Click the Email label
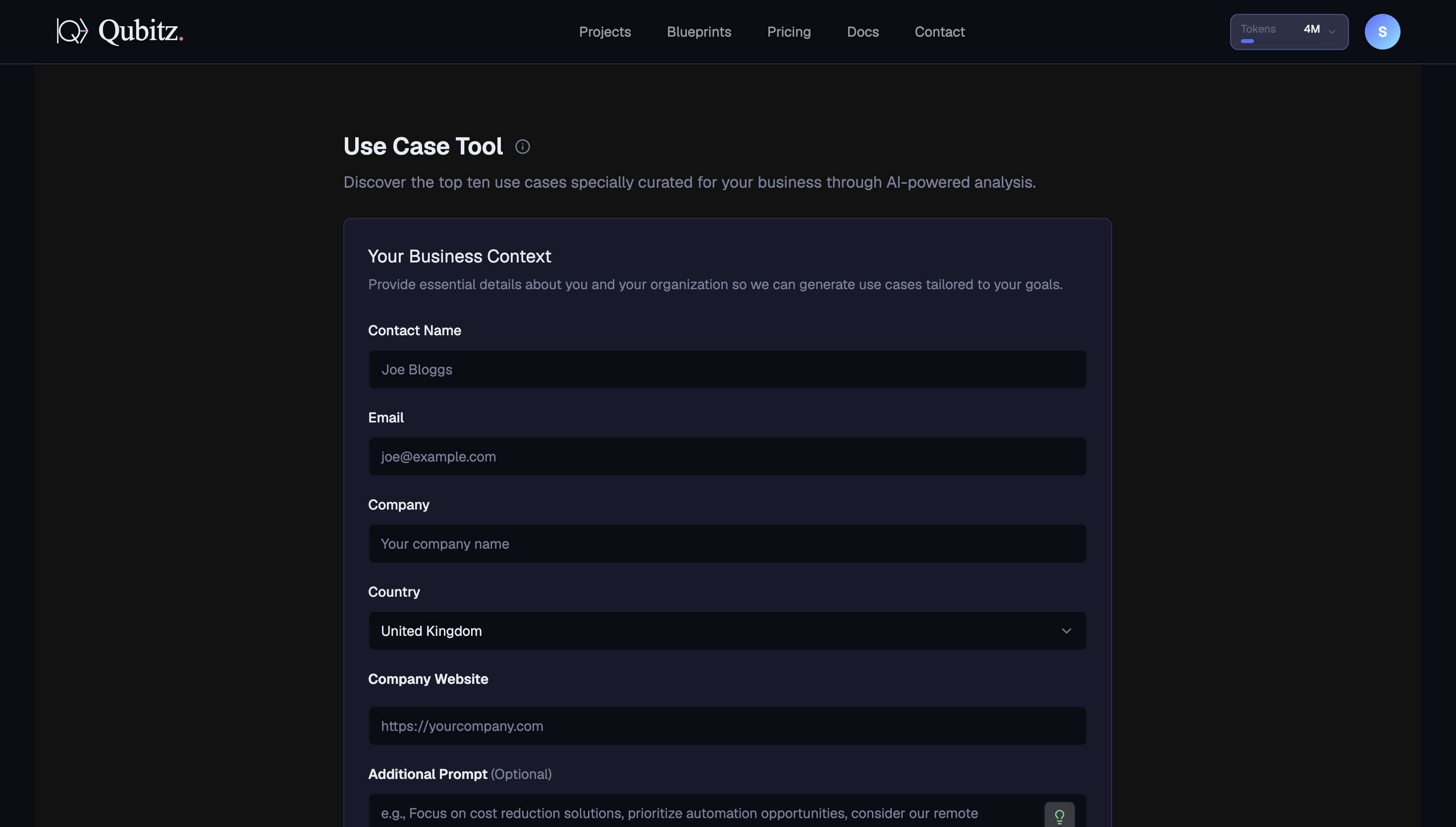Image resolution: width=1456 pixels, height=827 pixels. coord(386,417)
